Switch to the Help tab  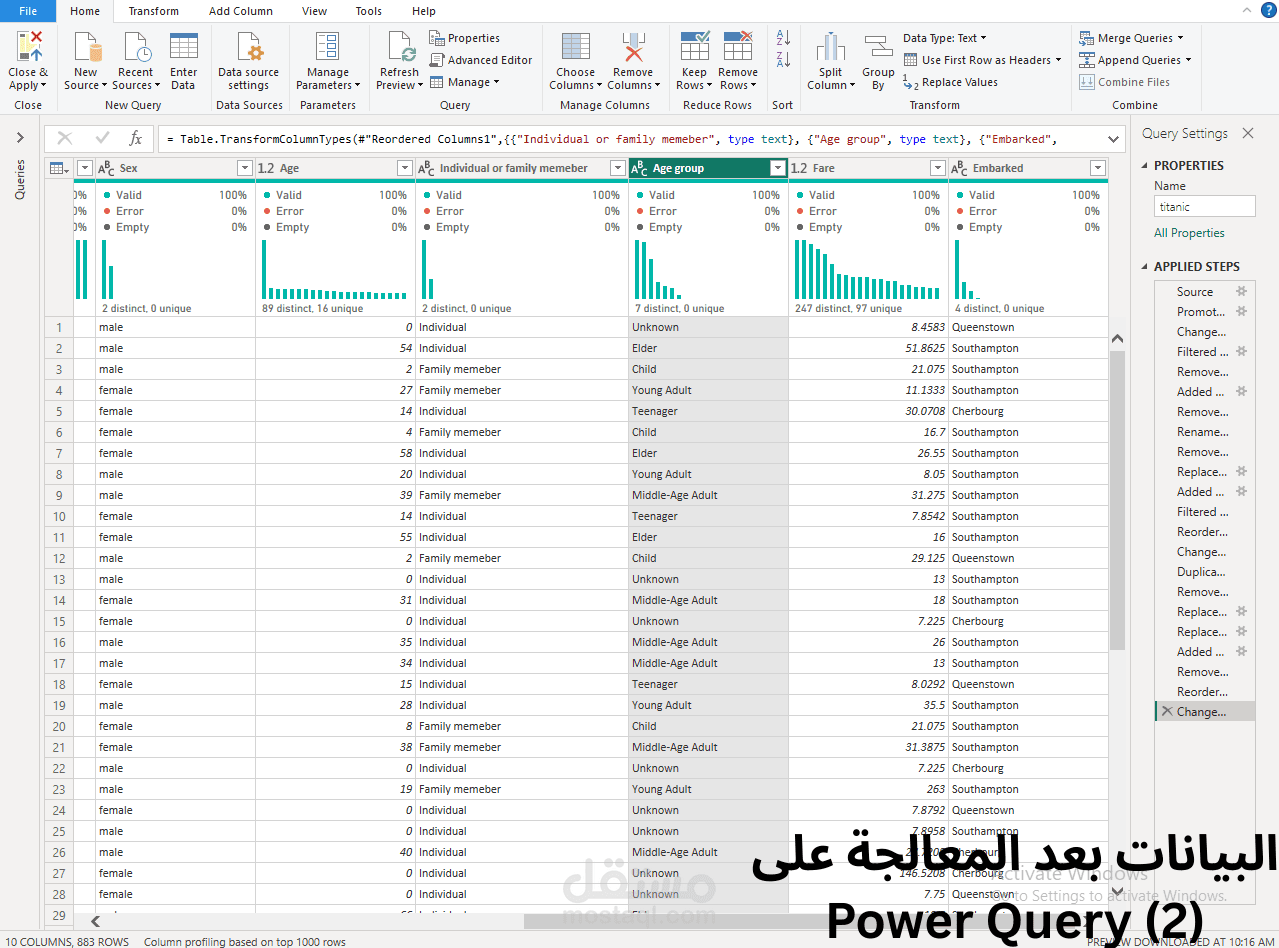tap(423, 11)
